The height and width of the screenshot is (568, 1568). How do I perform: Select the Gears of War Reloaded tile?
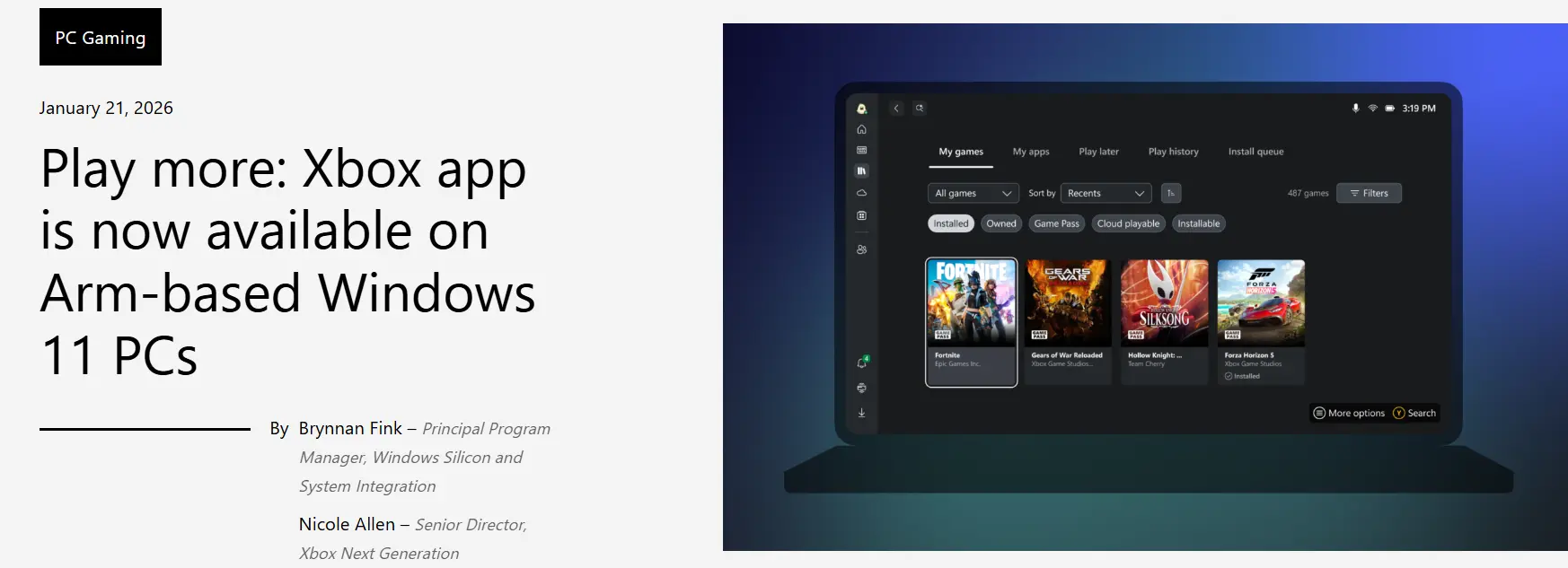(1068, 322)
